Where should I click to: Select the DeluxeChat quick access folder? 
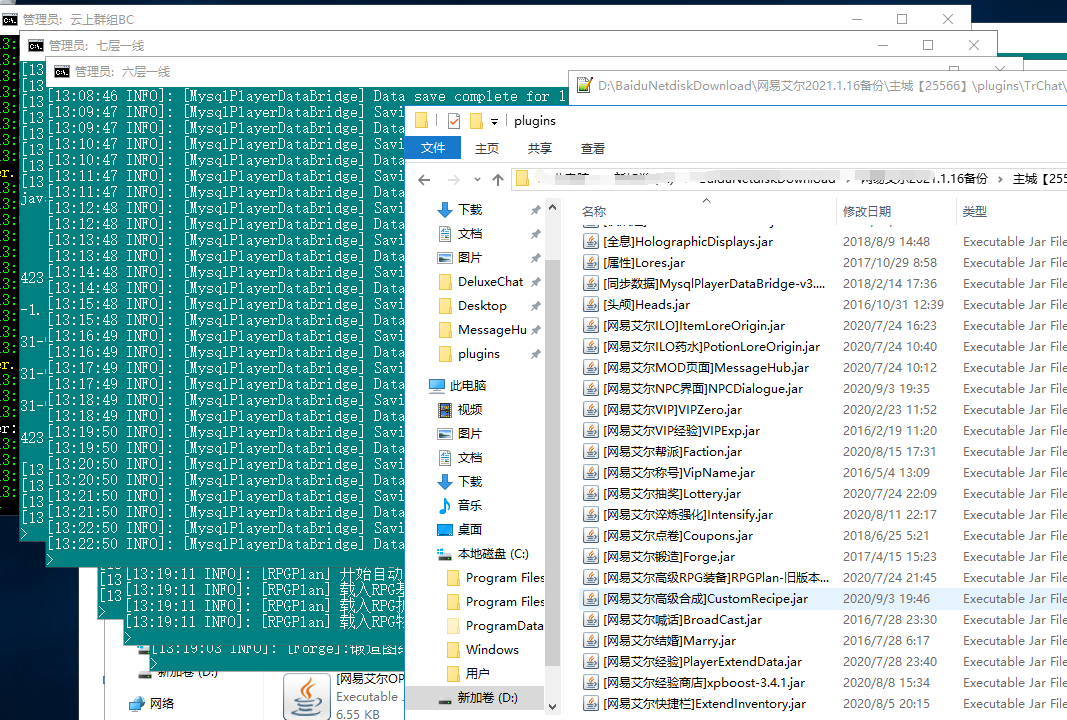point(490,282)
